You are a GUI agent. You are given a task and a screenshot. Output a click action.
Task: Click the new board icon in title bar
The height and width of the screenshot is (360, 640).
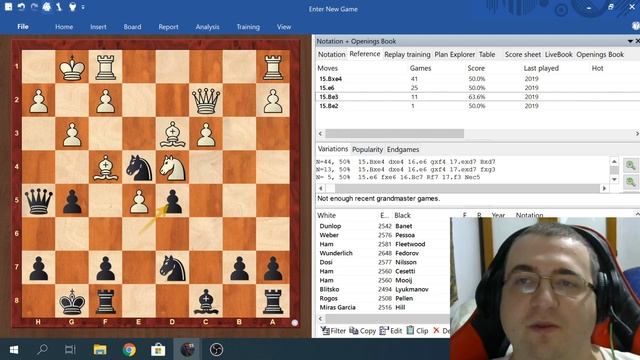click(8, 7)
